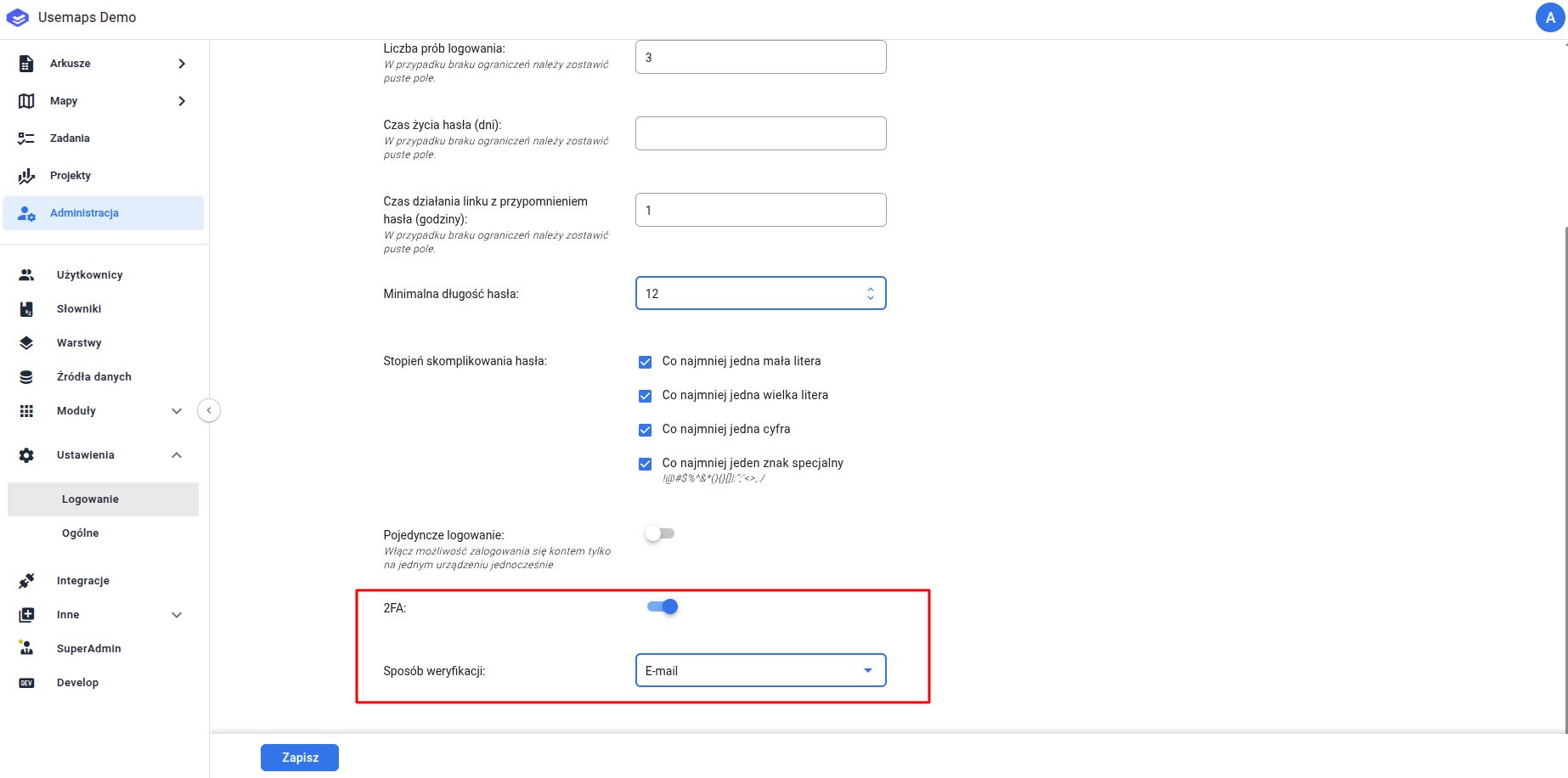Click the Arkusze sheet icon

26,64
